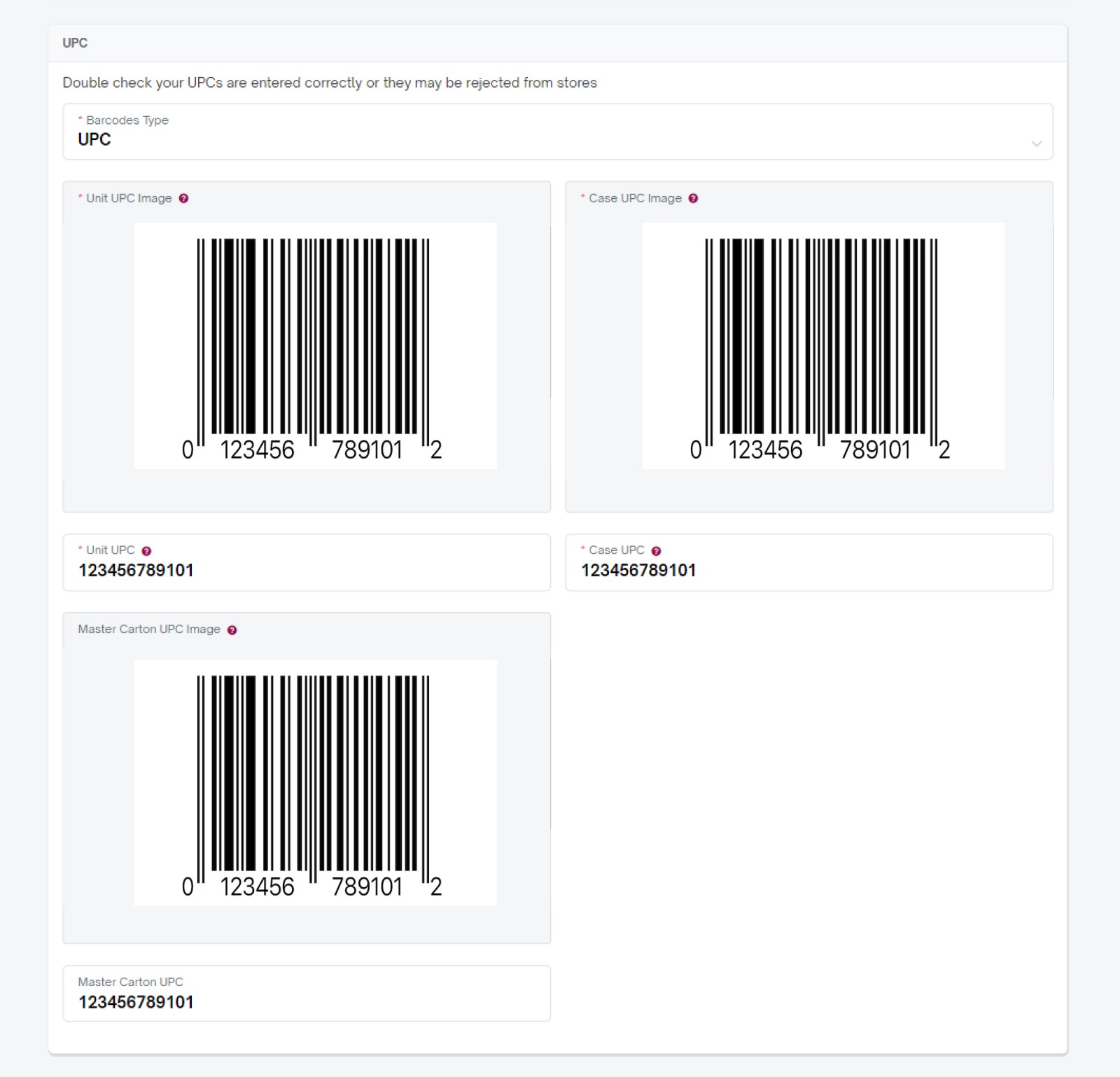Open the Barcodes Type dropdown
Image resolution: width=1120 pixels, height=1077 pixels.
point(556,133)
